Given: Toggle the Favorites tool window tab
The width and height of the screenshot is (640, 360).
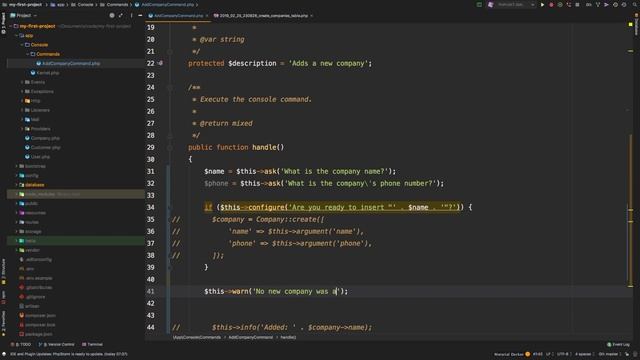Looking at the screenshot, I should [3, 323].
